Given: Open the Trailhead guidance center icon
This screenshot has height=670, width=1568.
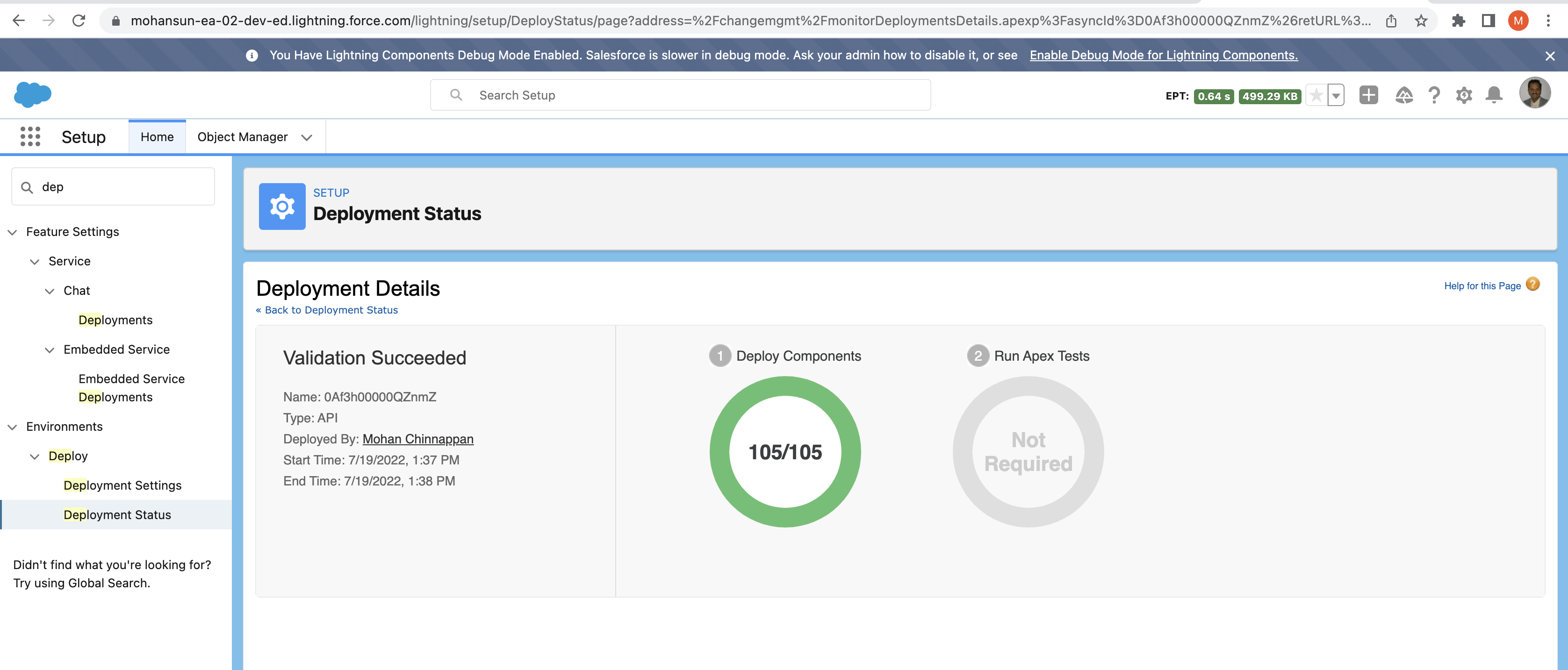Looking at the screenshot, I should 1403,95.
